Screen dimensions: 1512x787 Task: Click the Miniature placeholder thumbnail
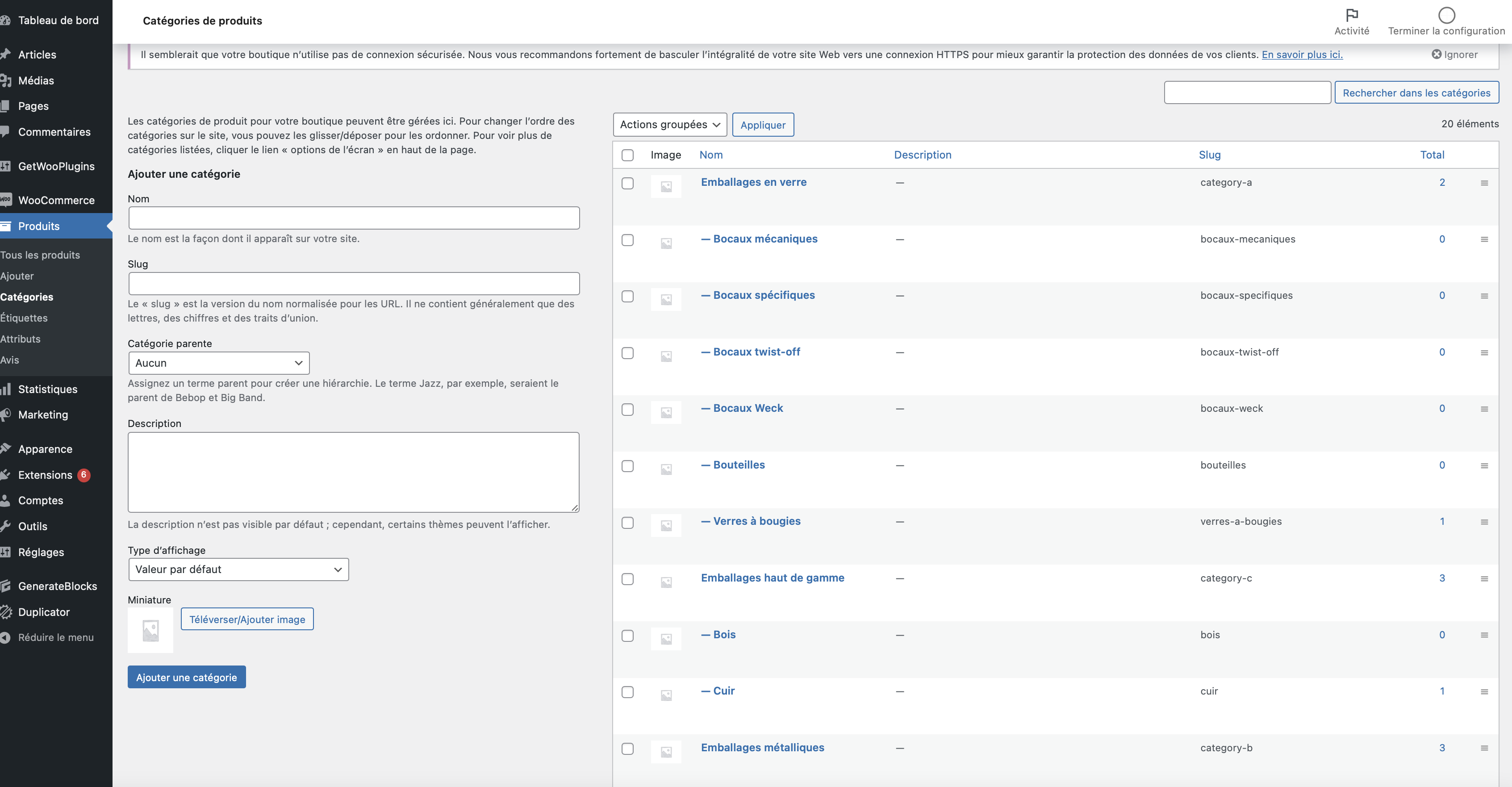click(150, 630)
